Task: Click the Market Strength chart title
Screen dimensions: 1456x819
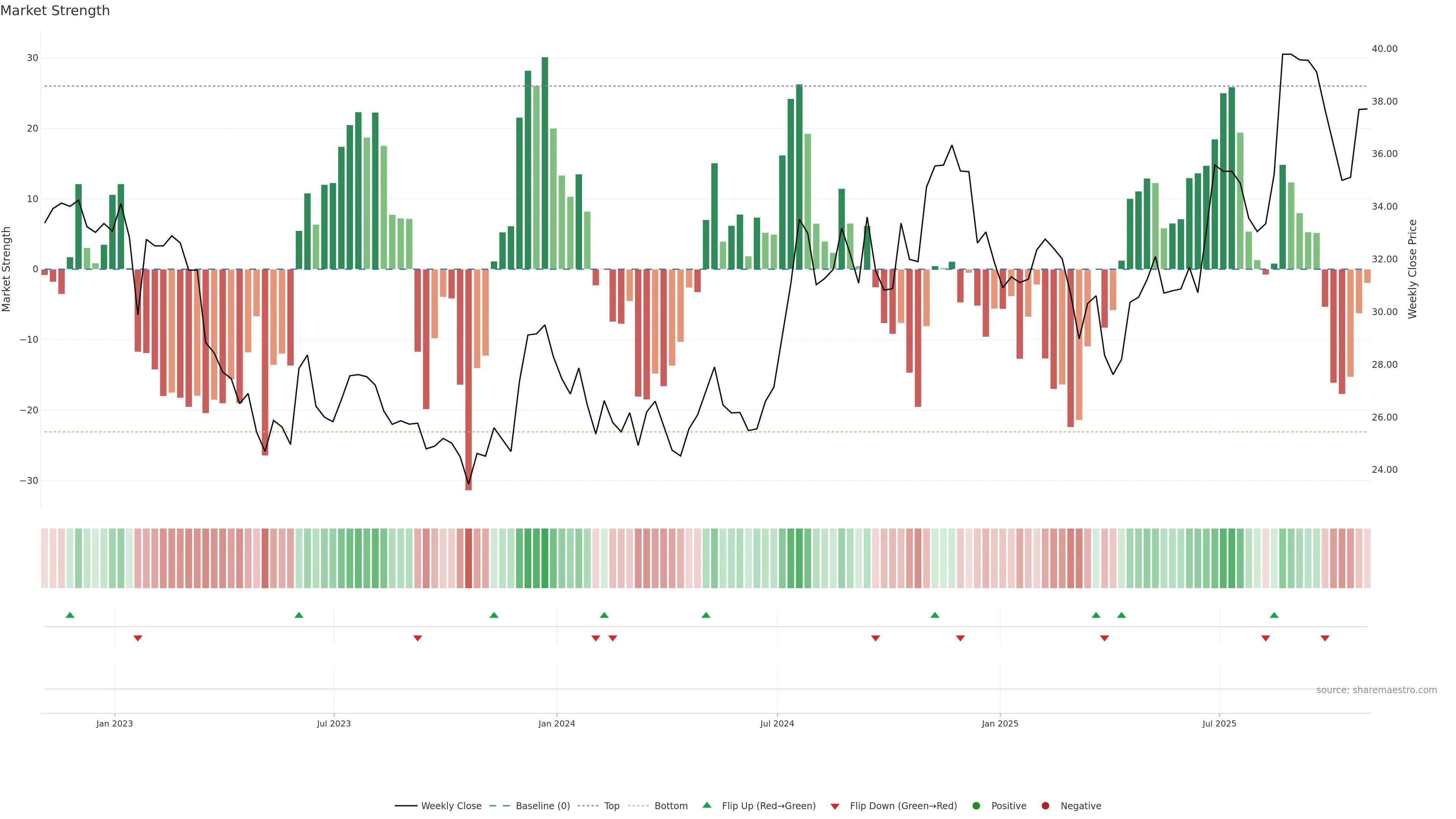Action: tap(55, 11)
